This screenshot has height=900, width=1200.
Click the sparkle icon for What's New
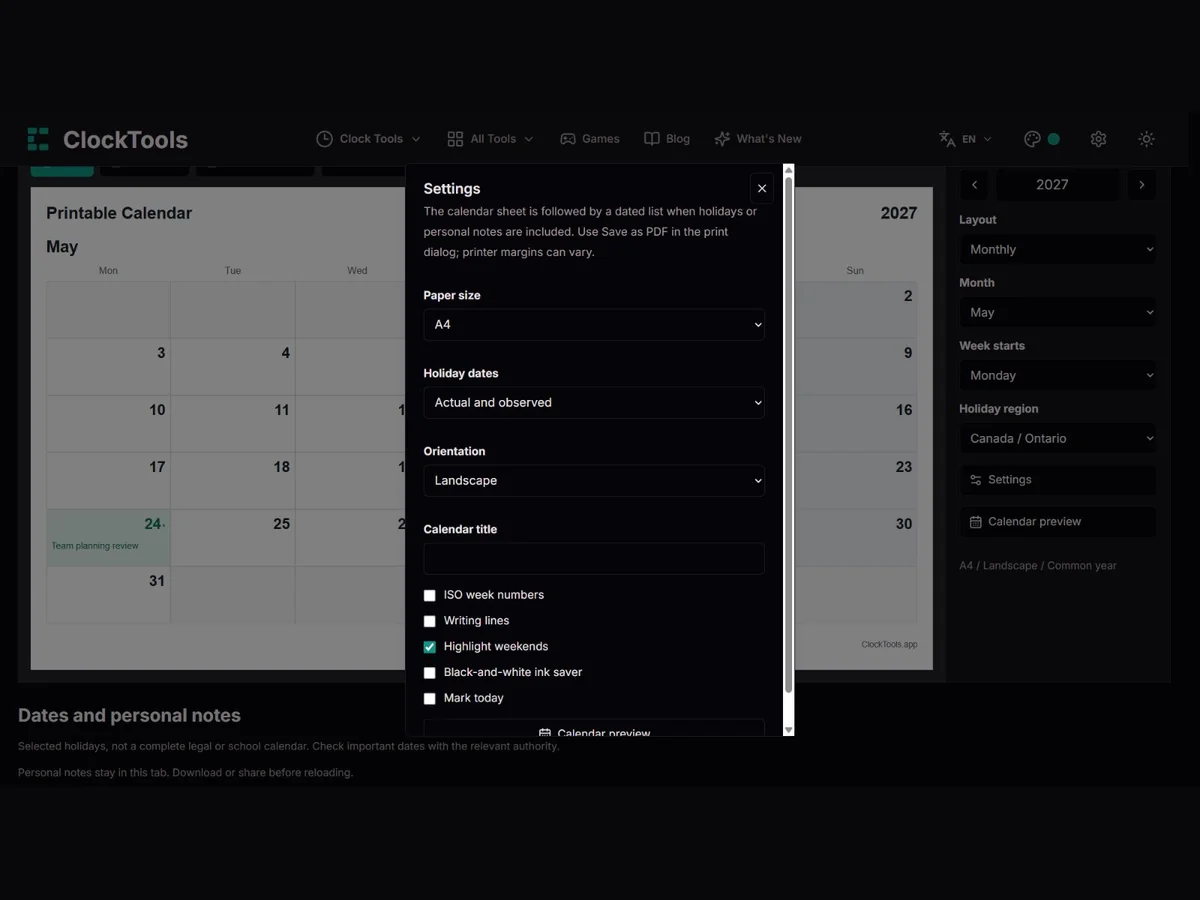click(x=722, y=139)
